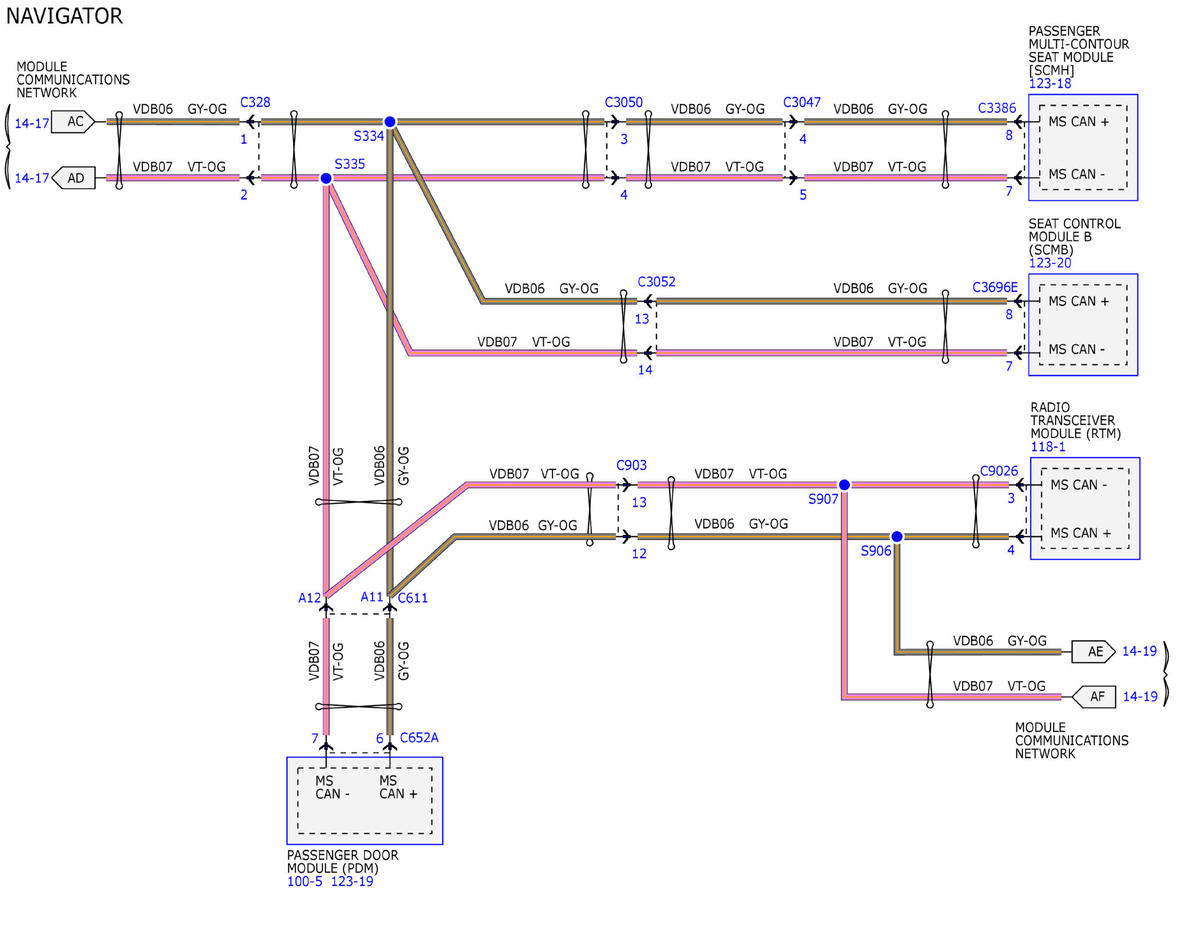Click the 14-17 link beside AC
1200x927 pixels.
click(x=31, y=122)
